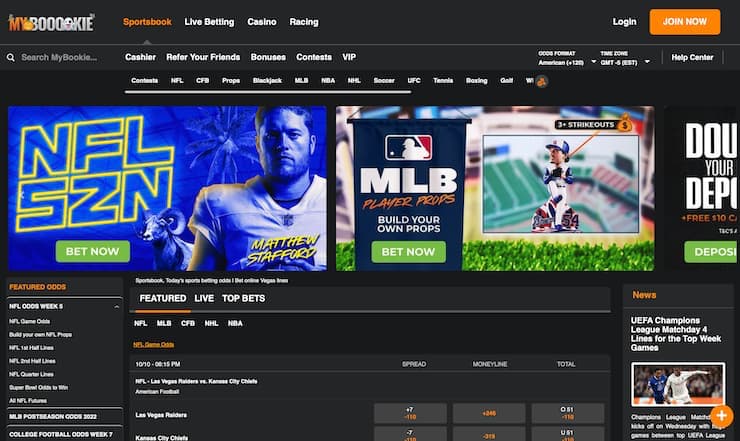
Task: Open NFL Game Odds in the sidebar
Action: (x=29, y=322)
